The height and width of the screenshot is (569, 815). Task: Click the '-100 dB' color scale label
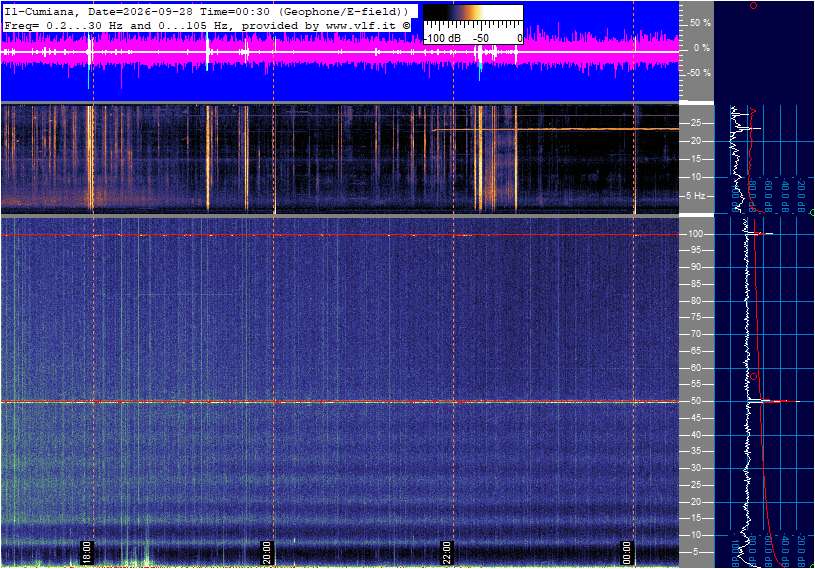[x=443, y=38]
